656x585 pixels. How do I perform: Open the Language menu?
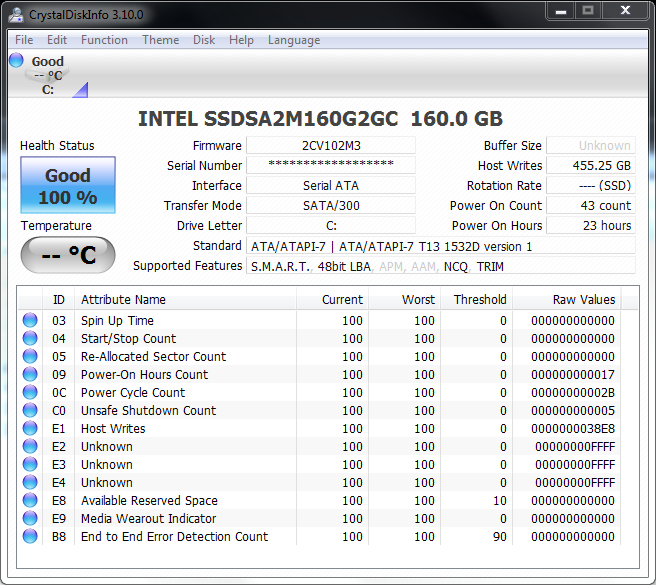click(294, 40)
